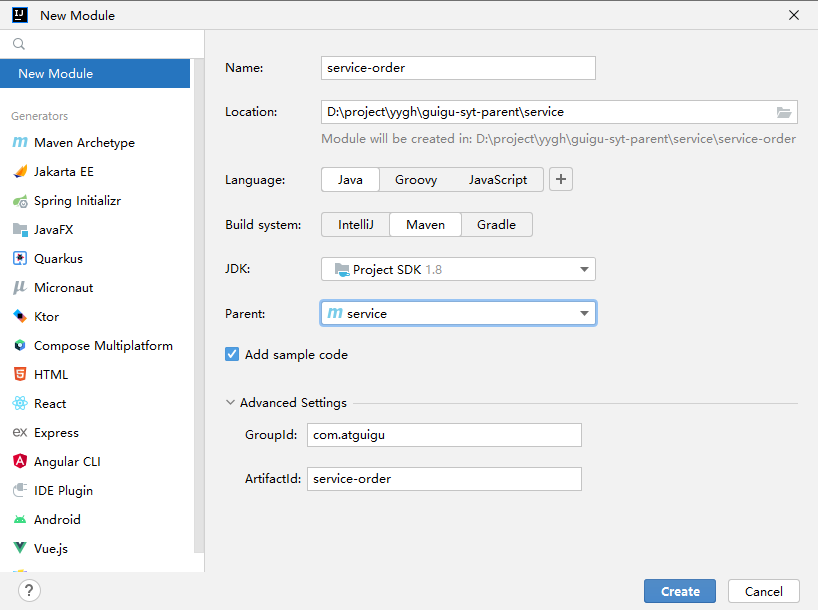
Task: Open the Parent module dropdown
Action: (458, 314)
